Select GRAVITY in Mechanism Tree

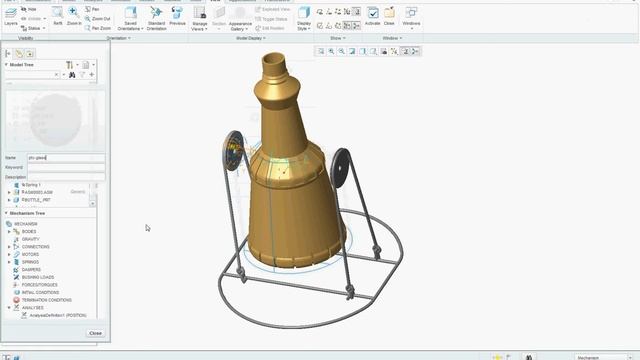[x=30, y=239]
